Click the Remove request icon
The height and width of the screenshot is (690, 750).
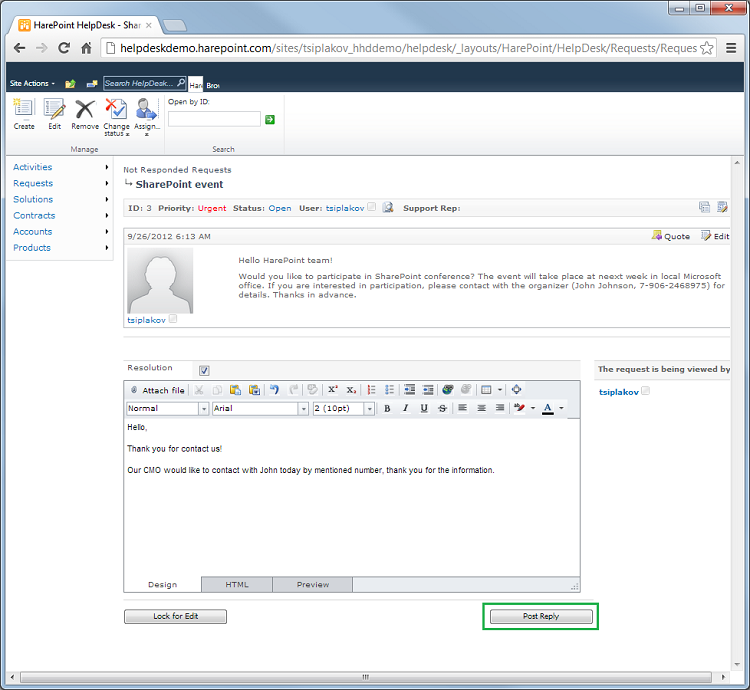[85, 114]
